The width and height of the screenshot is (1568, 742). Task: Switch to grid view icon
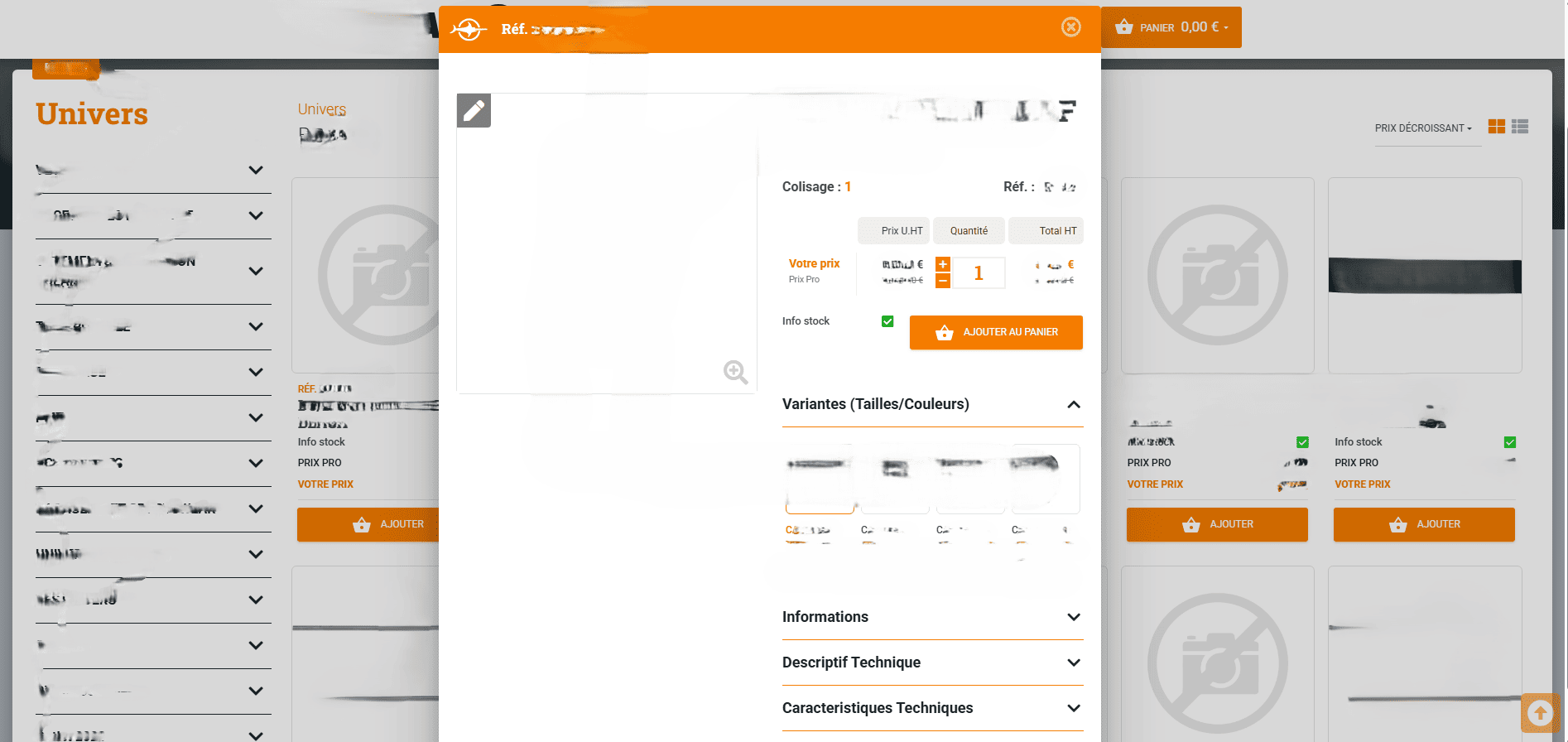coord(1496,127)
